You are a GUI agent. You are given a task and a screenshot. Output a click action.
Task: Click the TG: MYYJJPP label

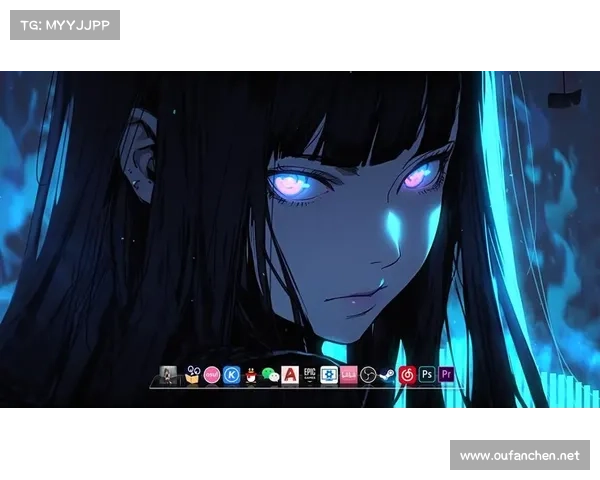(64, 24)
